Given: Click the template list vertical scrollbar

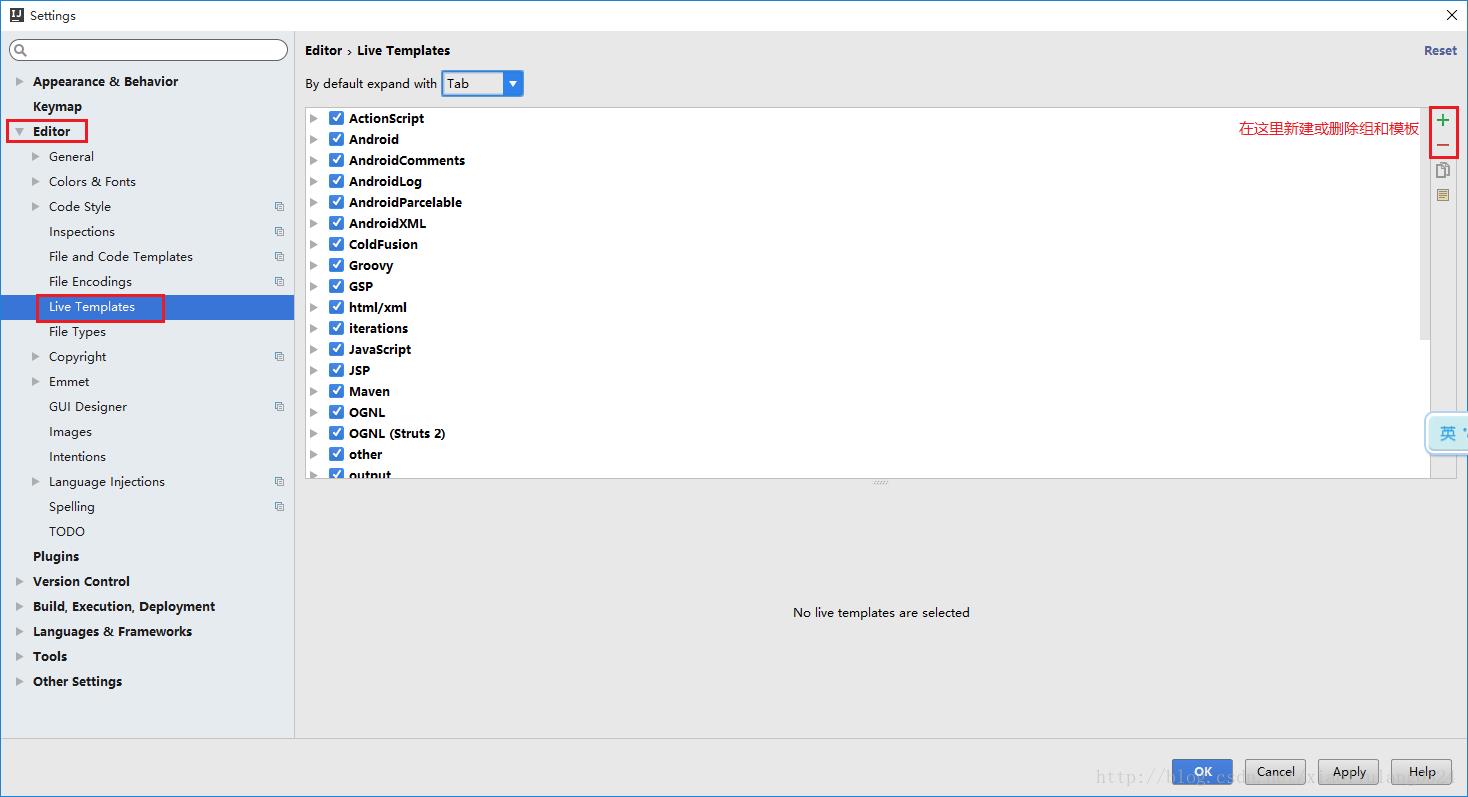Looking at the screenshot, I should [x=1424, y=224].
